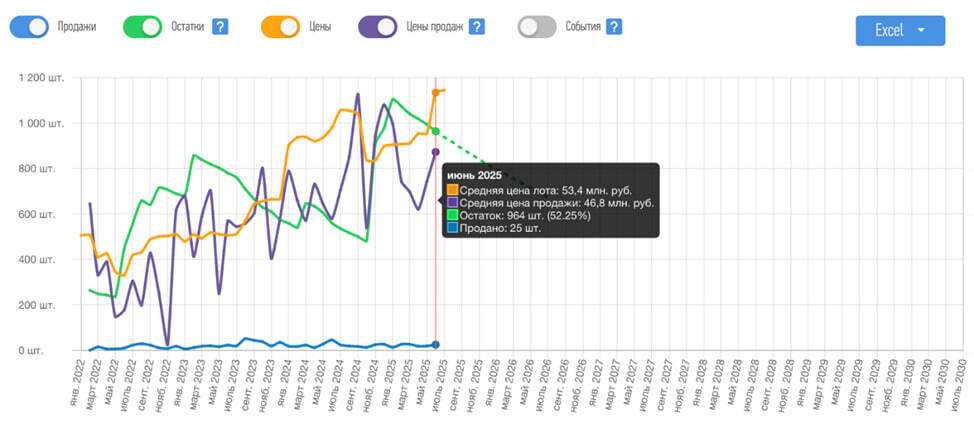
Task: Click the orange price point for June 2025
Action: (x=436, y=93)
